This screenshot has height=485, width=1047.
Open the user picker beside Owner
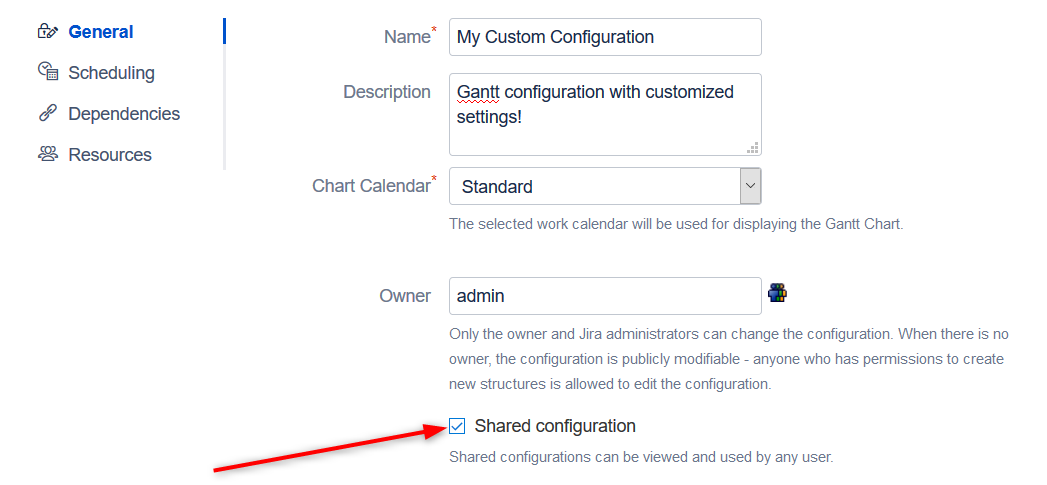tap(777, 293)
